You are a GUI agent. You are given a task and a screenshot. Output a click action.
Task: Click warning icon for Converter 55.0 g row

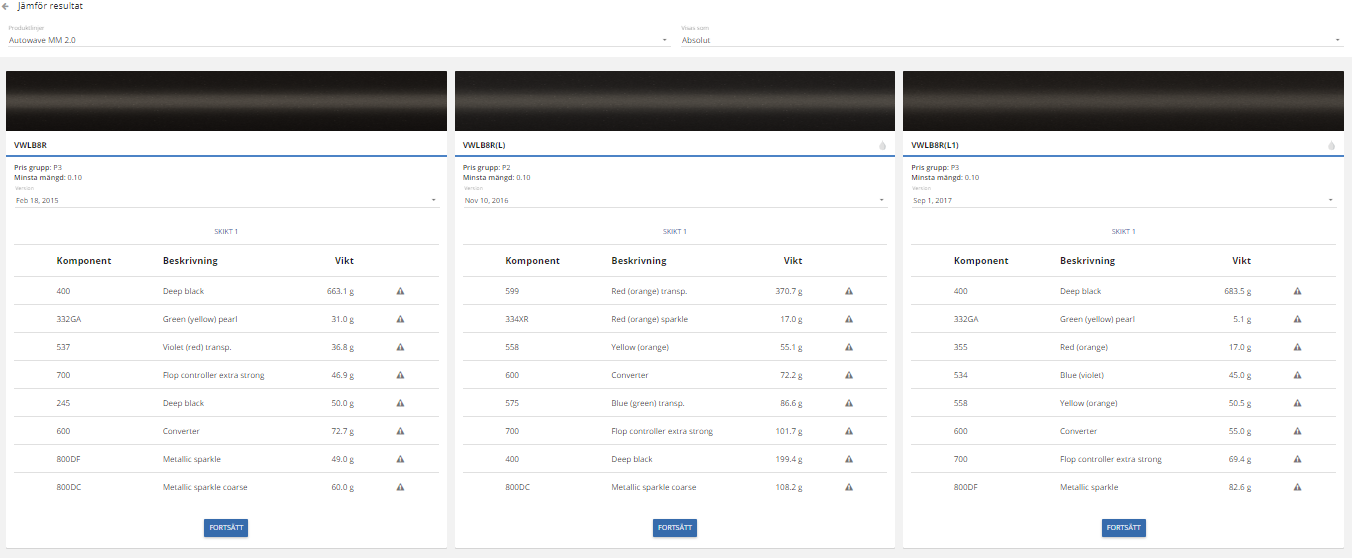click(1297, 431)
